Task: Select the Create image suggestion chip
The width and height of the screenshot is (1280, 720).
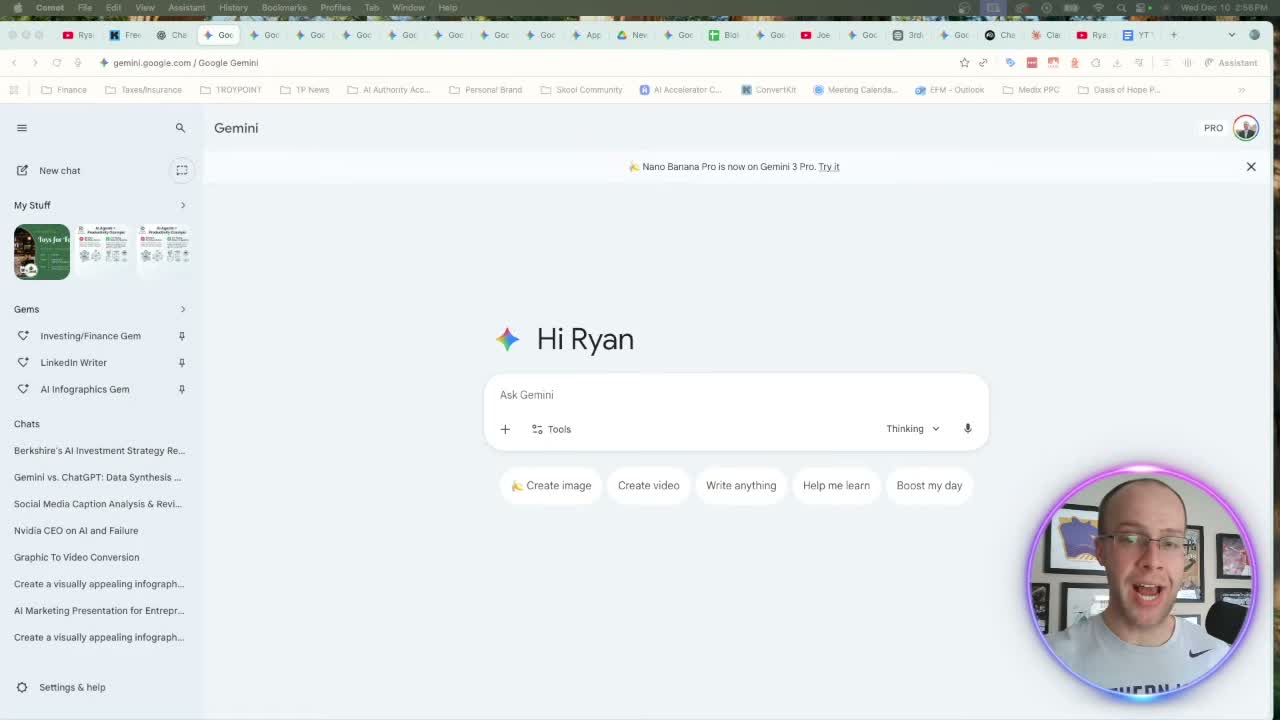Action: [551, 486]
